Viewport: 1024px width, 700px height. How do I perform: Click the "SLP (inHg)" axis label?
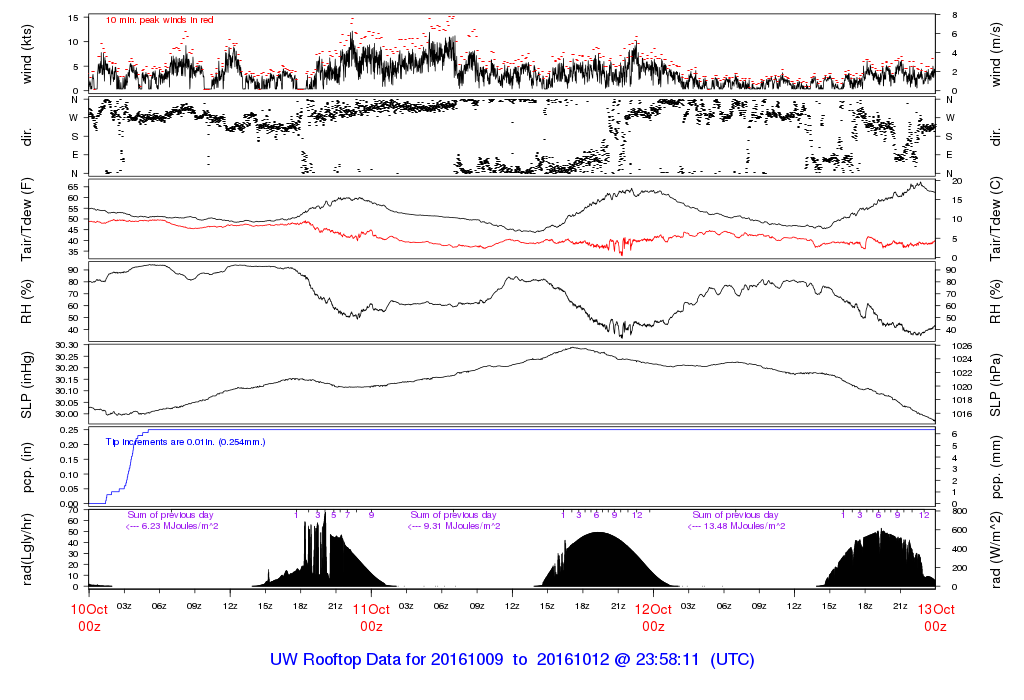coord(28,383)
